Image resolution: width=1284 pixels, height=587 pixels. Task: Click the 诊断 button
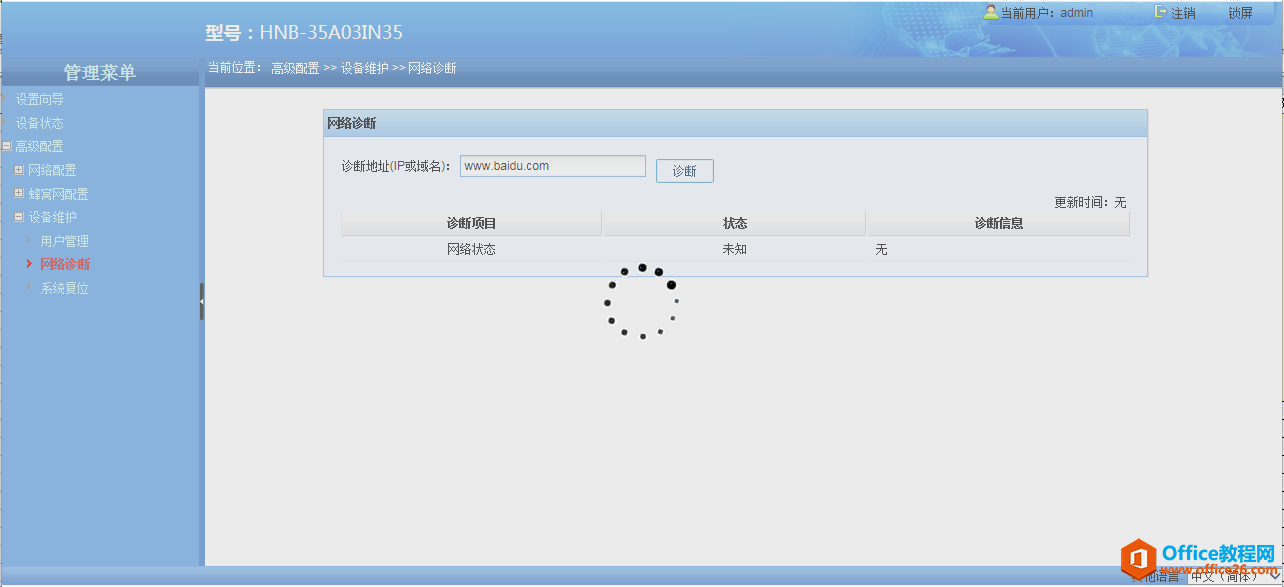coord(684,171)
